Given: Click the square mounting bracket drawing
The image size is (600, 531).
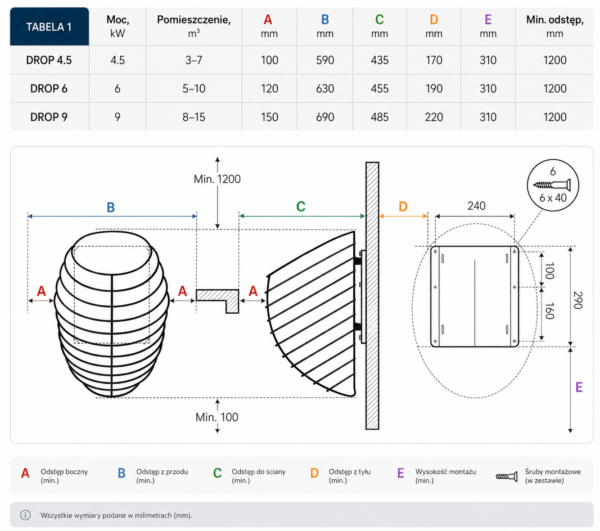Looking at the screenshot, I should tap(474, 296).
